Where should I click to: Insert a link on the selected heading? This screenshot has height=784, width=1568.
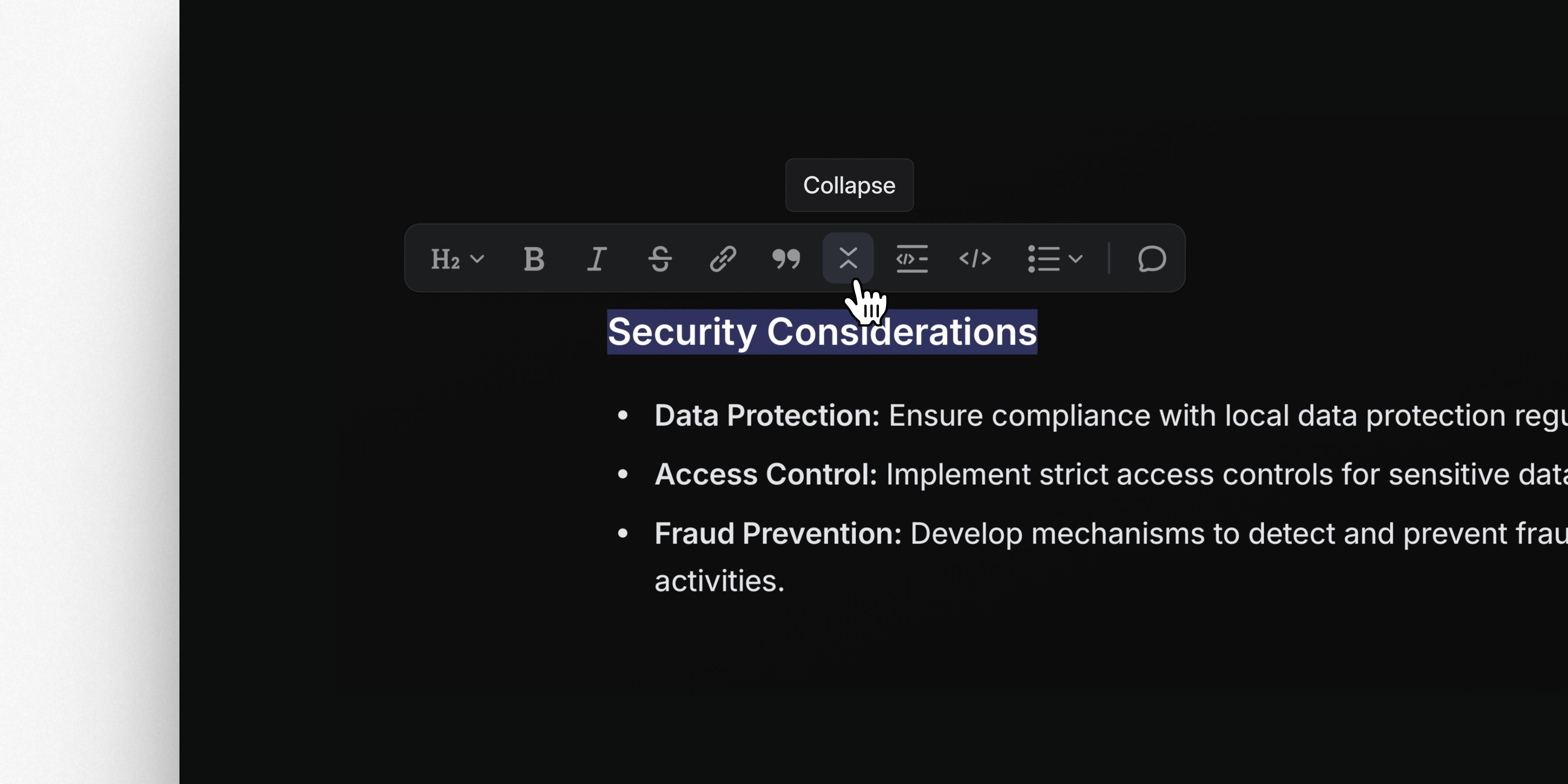724,259
